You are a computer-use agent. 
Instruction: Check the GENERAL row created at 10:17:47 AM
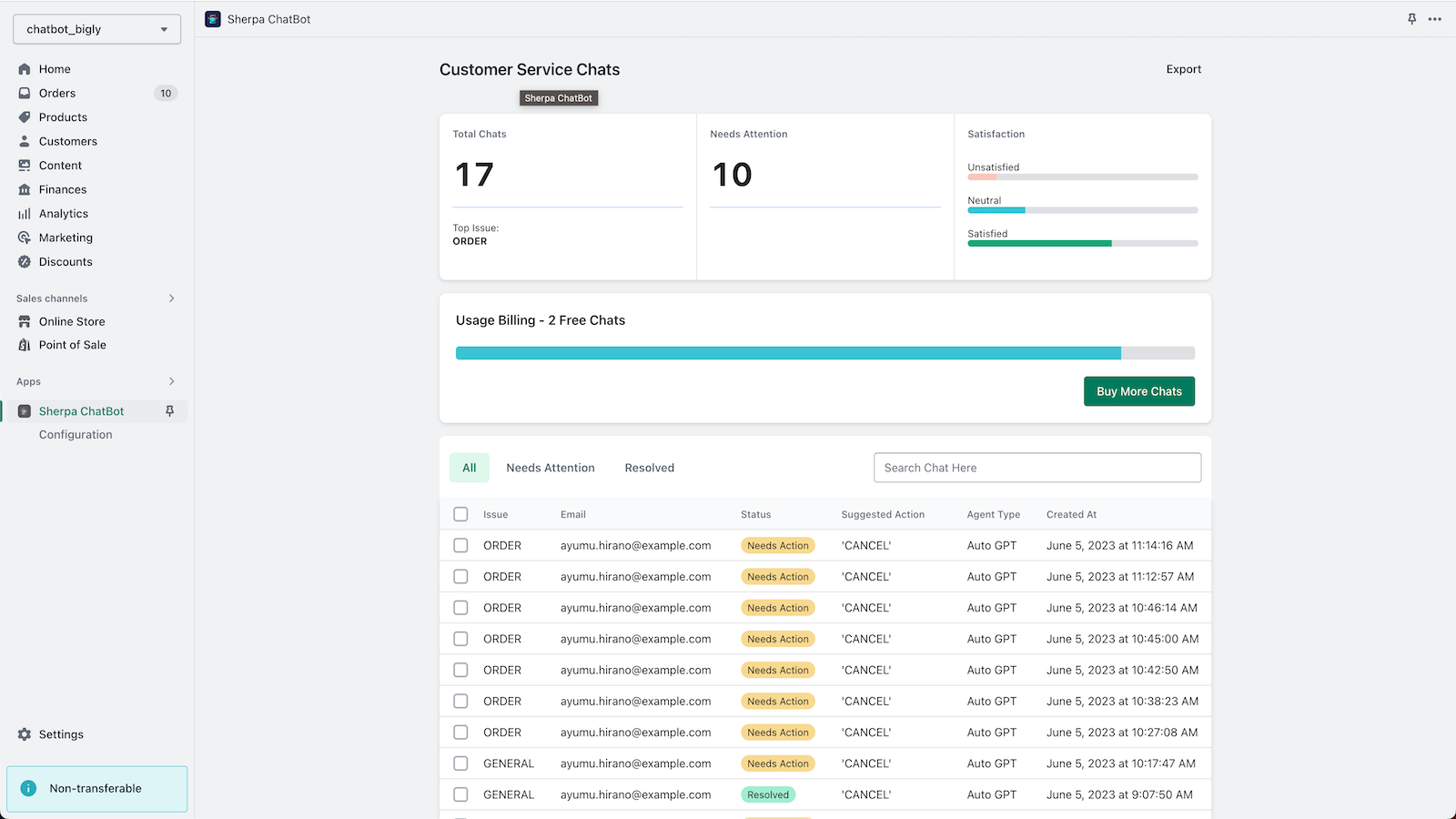460,763
